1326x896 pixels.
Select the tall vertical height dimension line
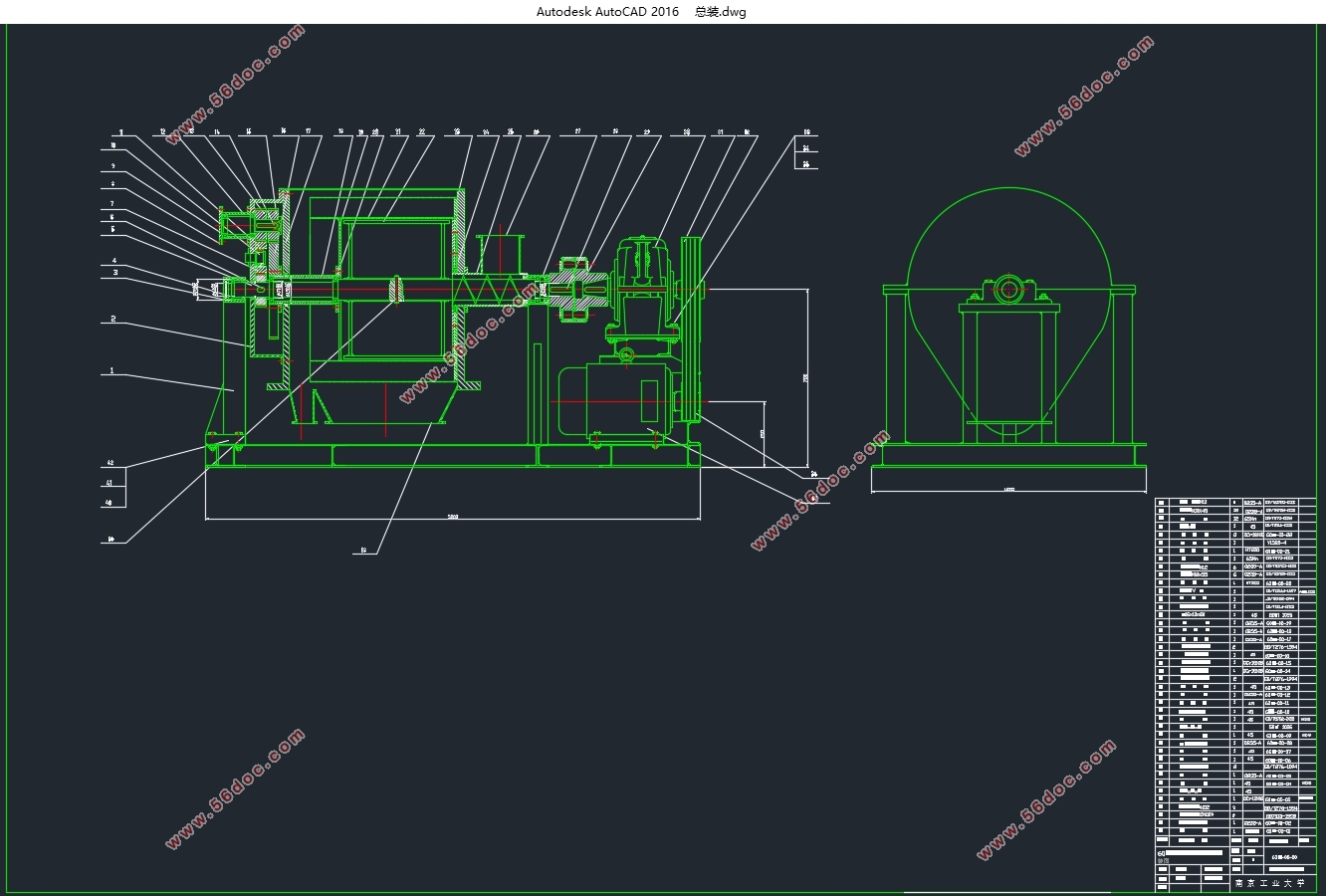pos(806,378)
